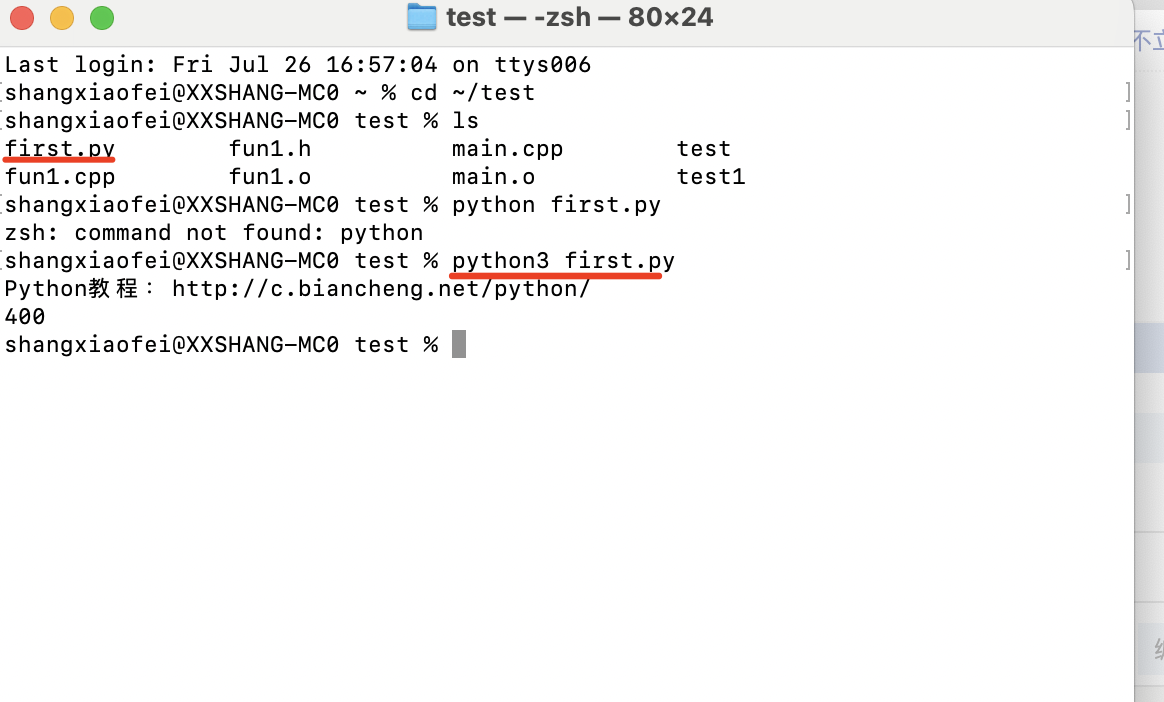
Task: Click the output value 400
Action: tap(25, 317)
